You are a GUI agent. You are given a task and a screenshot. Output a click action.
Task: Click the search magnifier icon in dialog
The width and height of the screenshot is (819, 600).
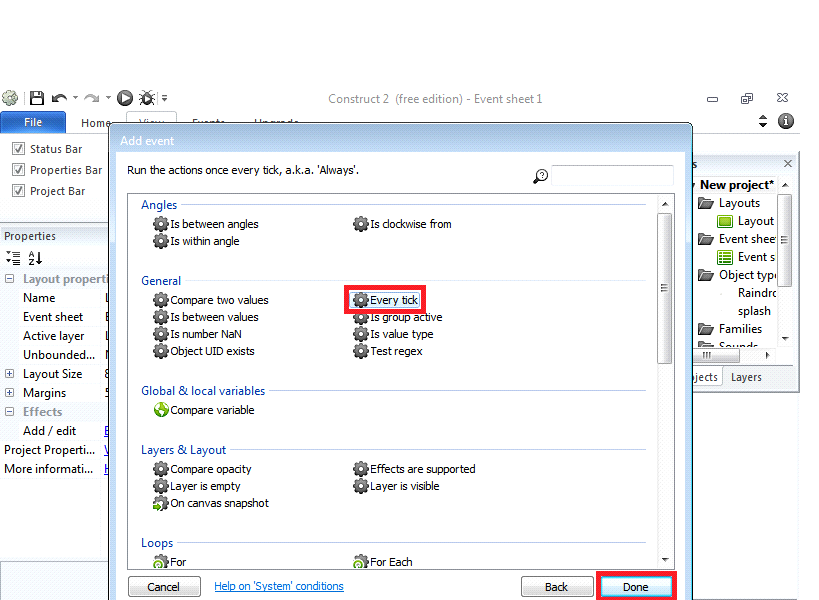pos(540,176)
